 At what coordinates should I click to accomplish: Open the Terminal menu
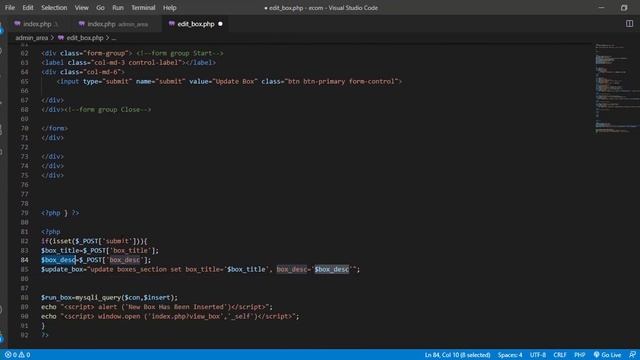tap(143, 8)
